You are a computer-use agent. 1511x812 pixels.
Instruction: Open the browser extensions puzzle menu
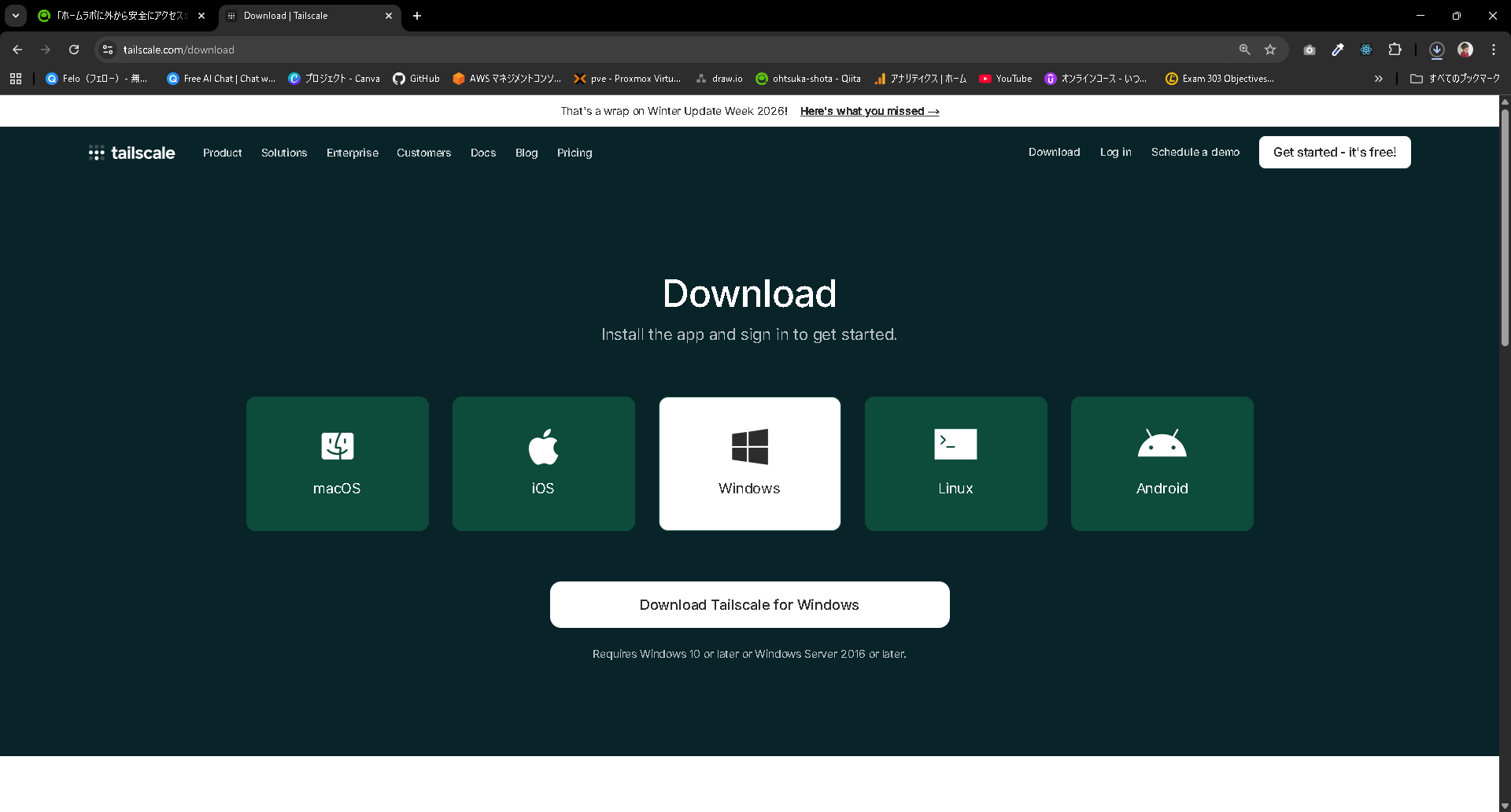click(x=1395, y=50)
